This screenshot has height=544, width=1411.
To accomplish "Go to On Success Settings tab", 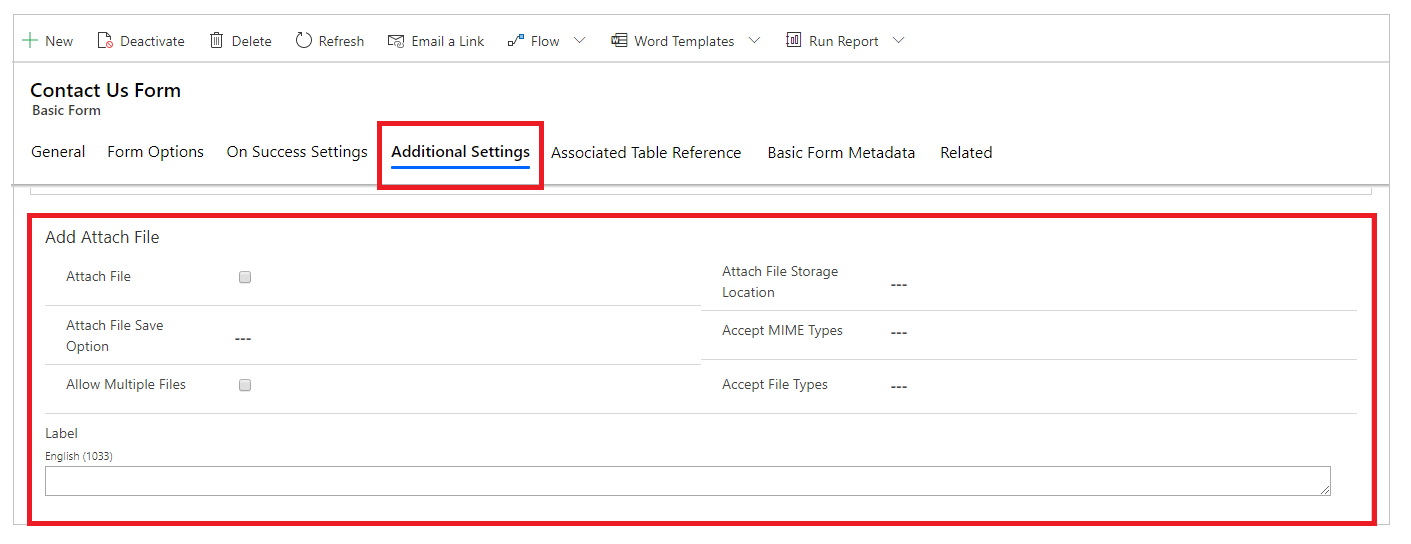I will (x=297, y=152).
